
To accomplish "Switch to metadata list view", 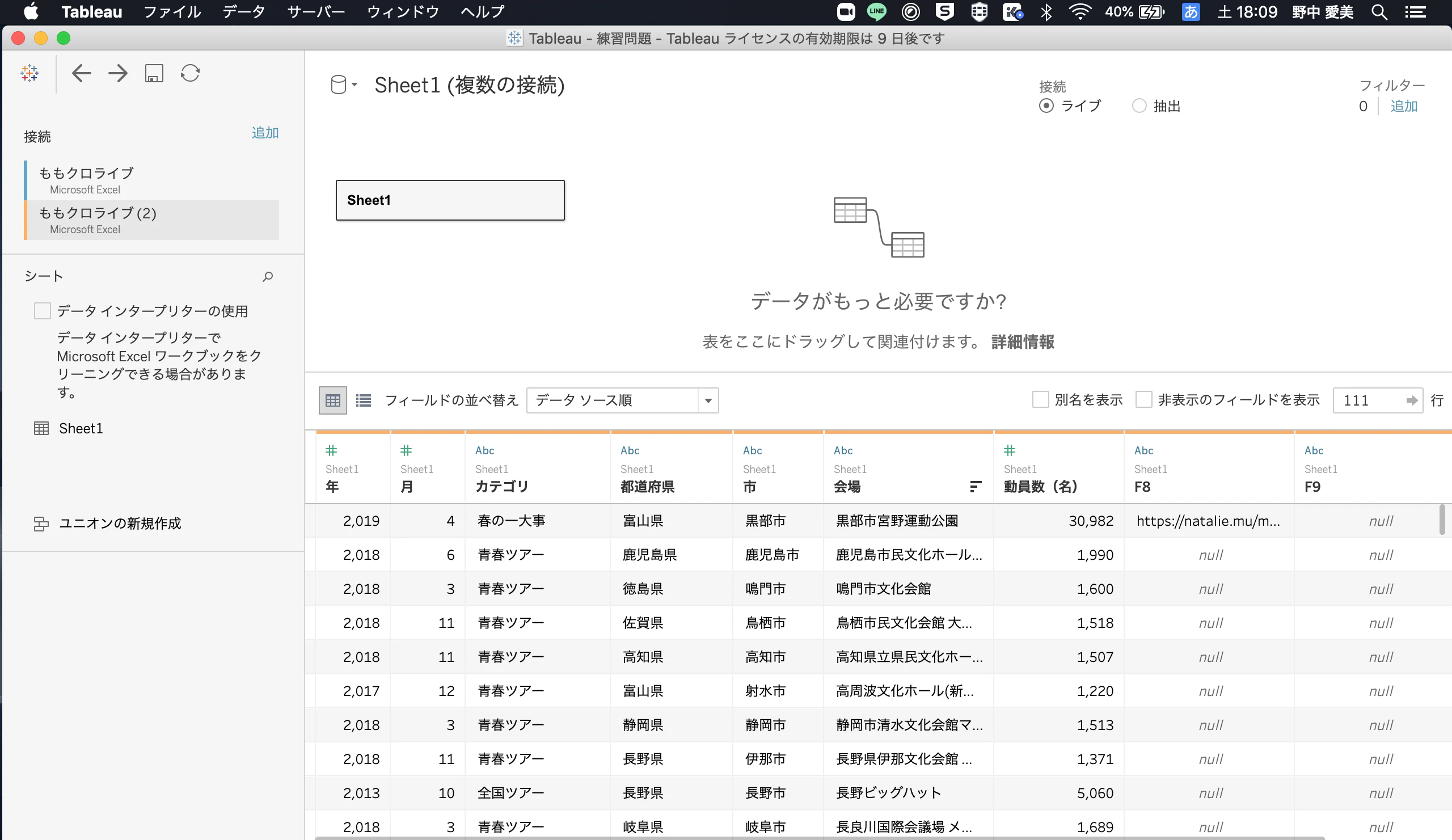I will (x=363, y=400).
